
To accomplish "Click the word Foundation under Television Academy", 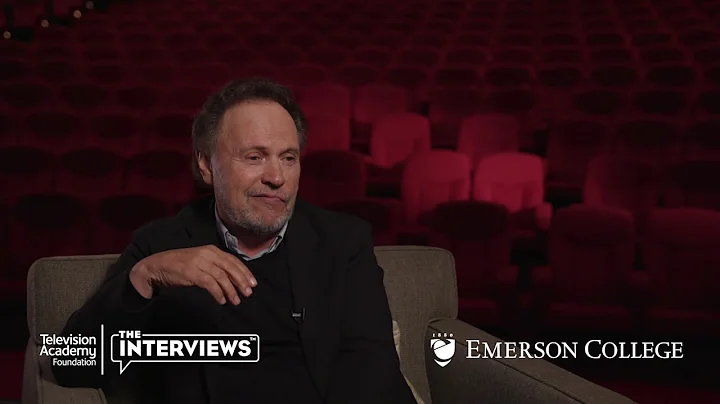I will [x=74, y=362].
